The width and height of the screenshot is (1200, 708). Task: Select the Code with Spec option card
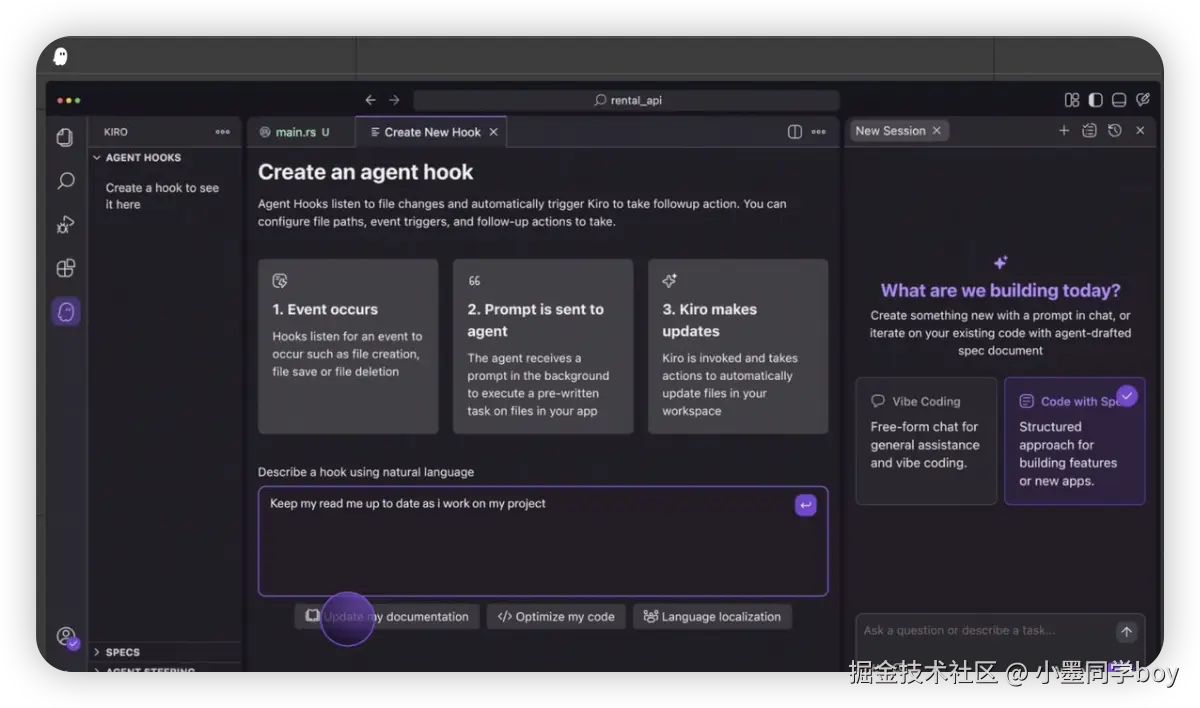[1075, 440]
